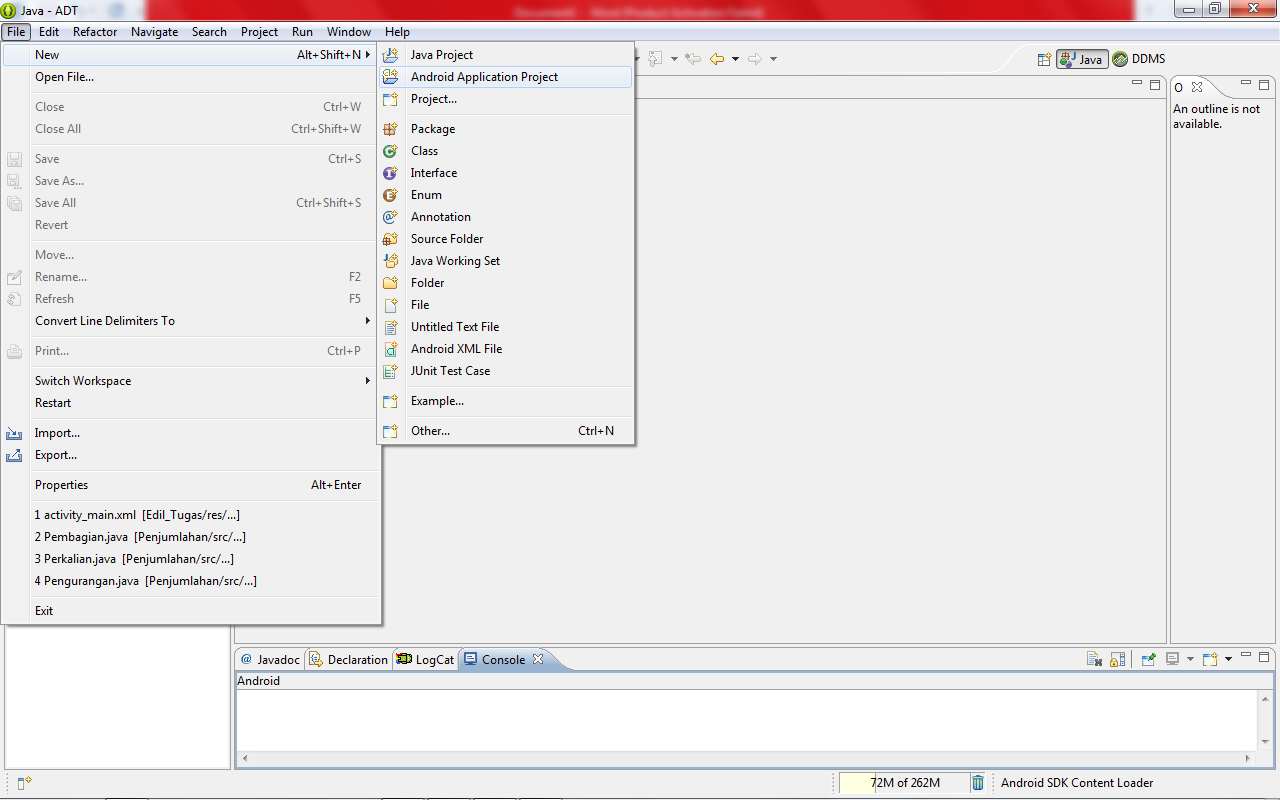This screenshot has width=1280, height=800.
Task: Open the Edit menu
Action: (x=49, y=32)
